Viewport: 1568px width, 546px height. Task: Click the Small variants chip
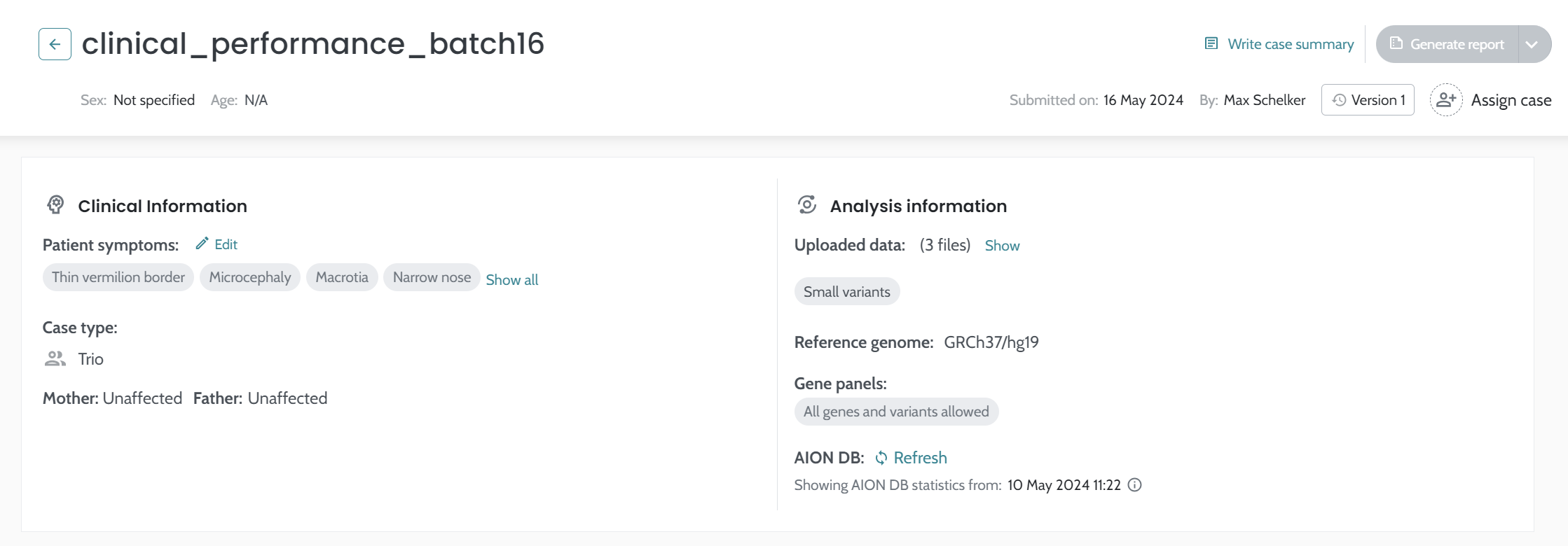846,292
